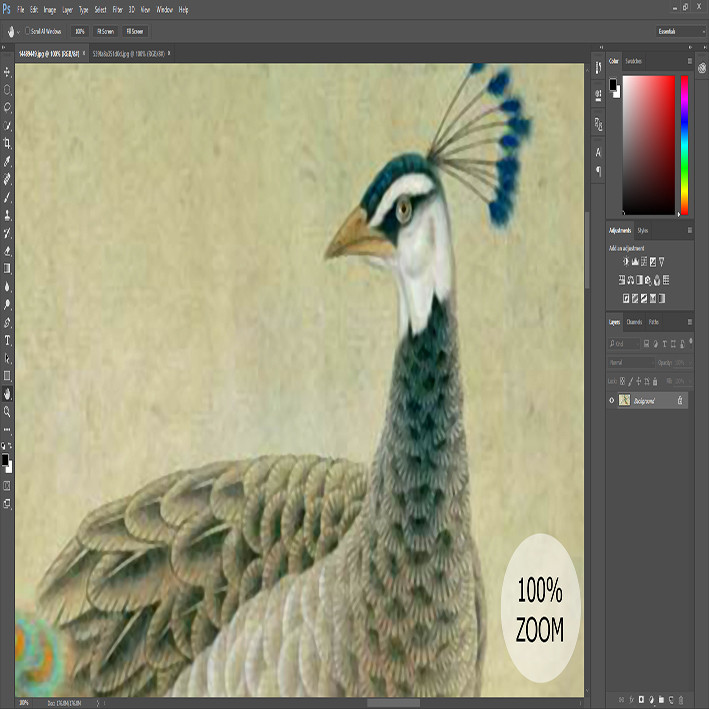Toggle type layer filter icon
This screenshot has height=709, width=709.
664,344
